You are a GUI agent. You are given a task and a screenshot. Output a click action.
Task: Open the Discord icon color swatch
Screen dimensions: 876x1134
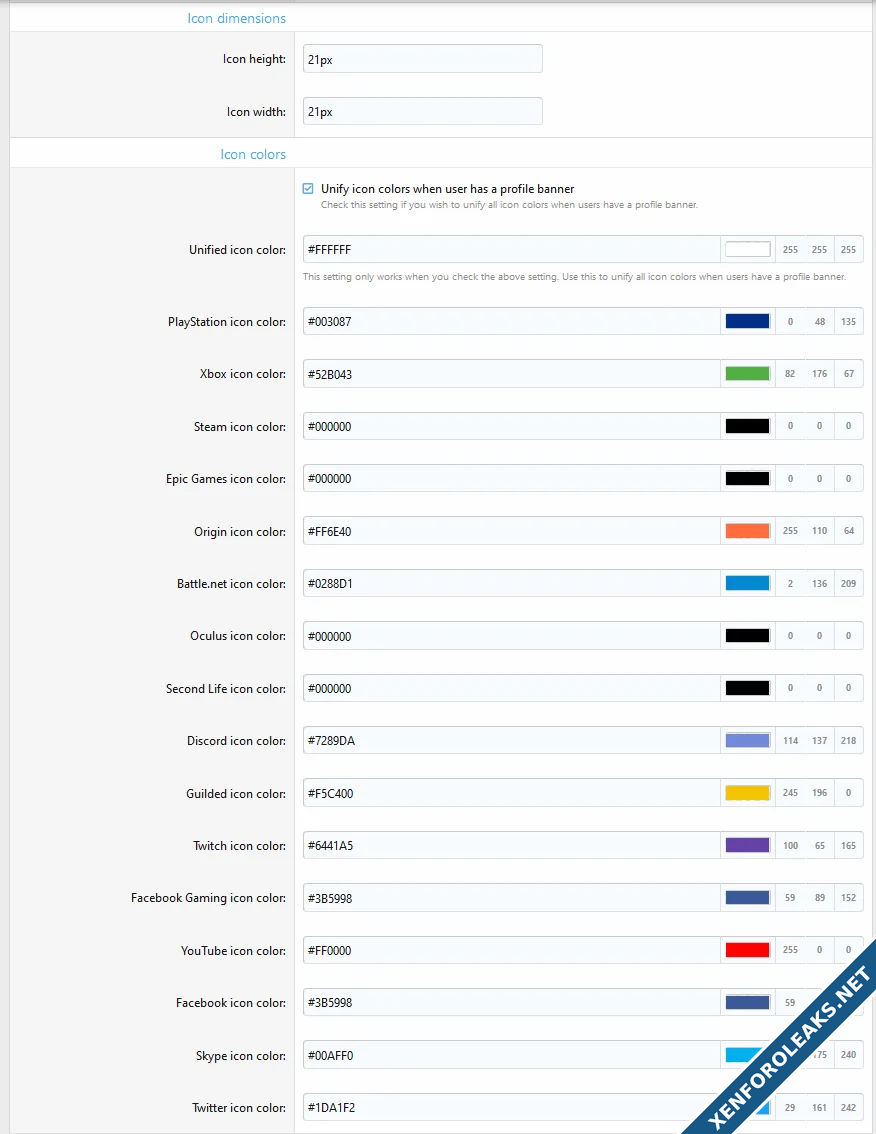747,741
